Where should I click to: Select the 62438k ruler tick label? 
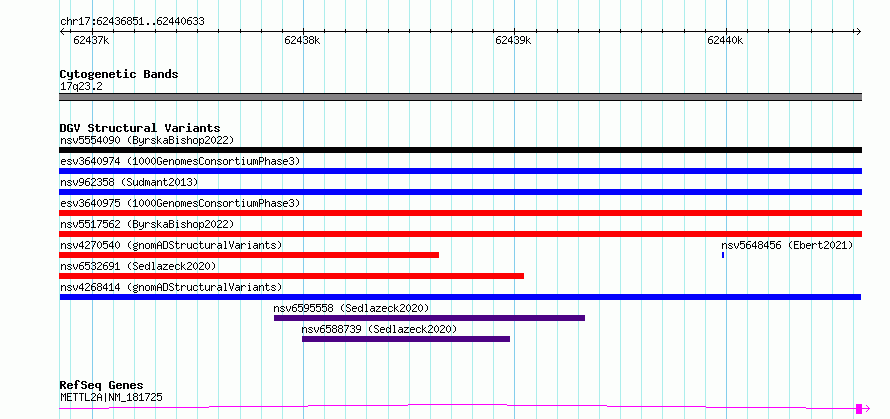(x=302, y=40)
